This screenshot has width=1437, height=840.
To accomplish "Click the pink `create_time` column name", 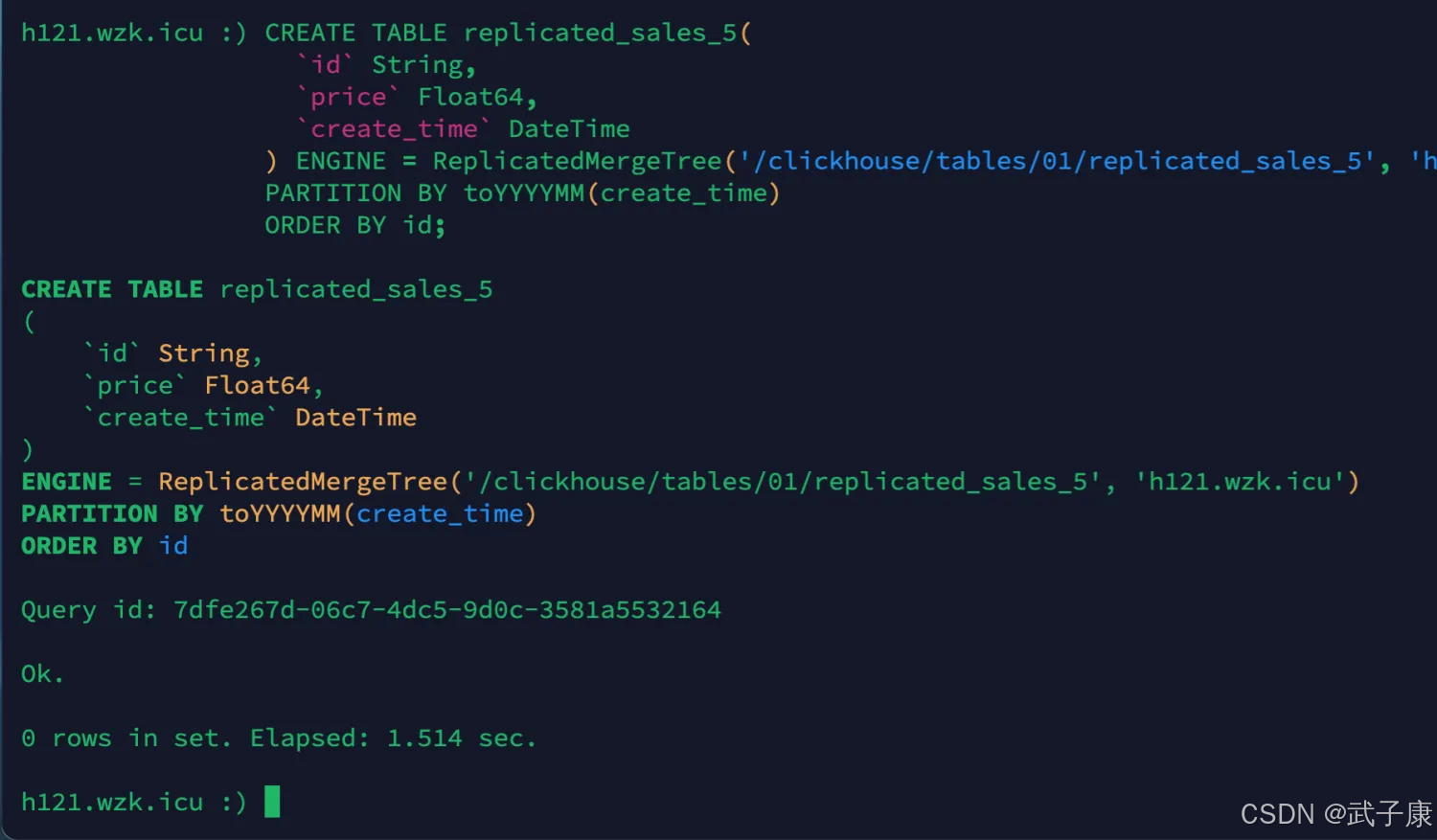I will [x=394, y=129].
